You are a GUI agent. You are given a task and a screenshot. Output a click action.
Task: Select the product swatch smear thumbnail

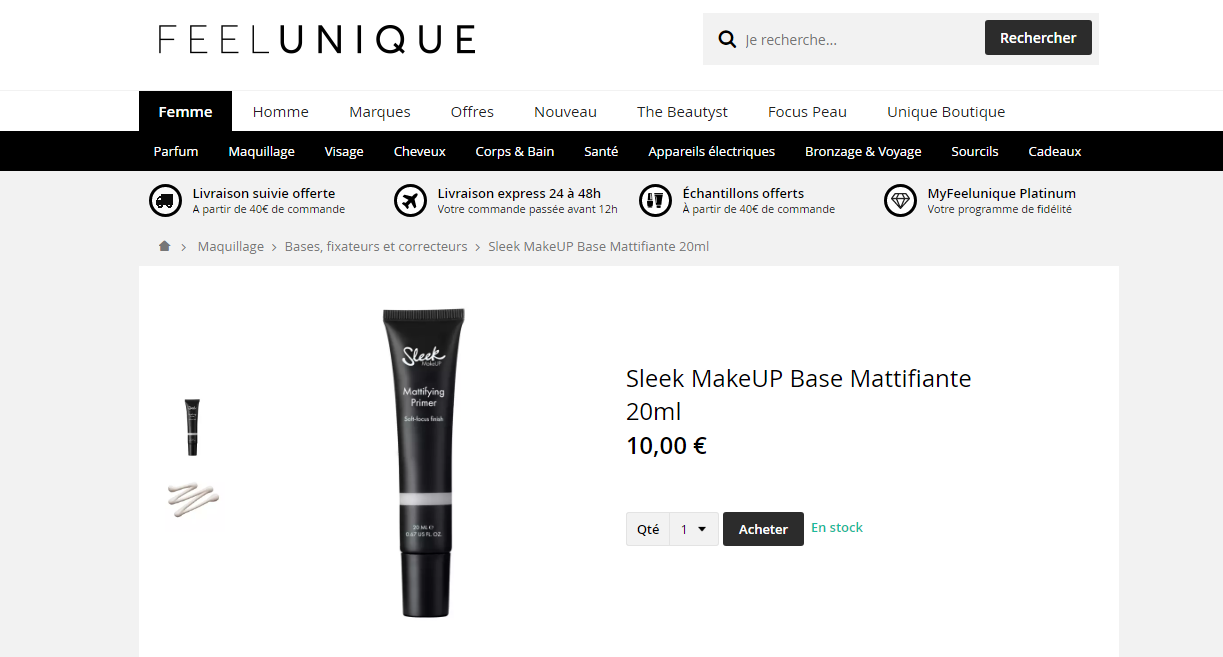coord(193,498)
